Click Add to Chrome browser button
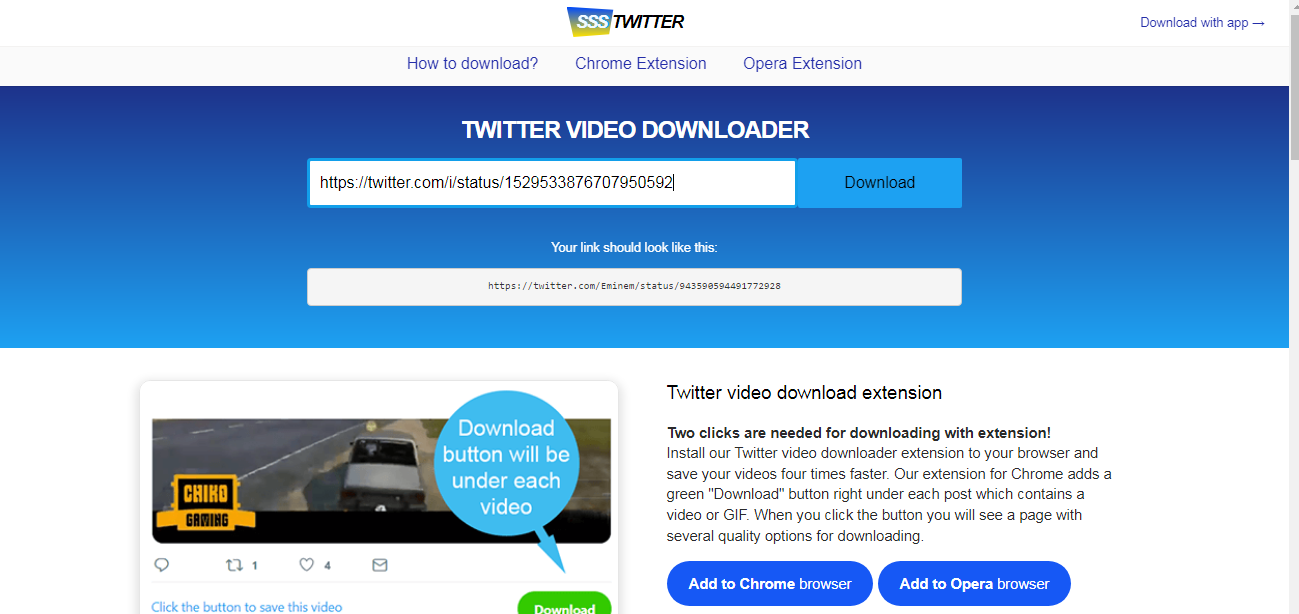This screenshot has height=614, width=1299. pos(770,584)
